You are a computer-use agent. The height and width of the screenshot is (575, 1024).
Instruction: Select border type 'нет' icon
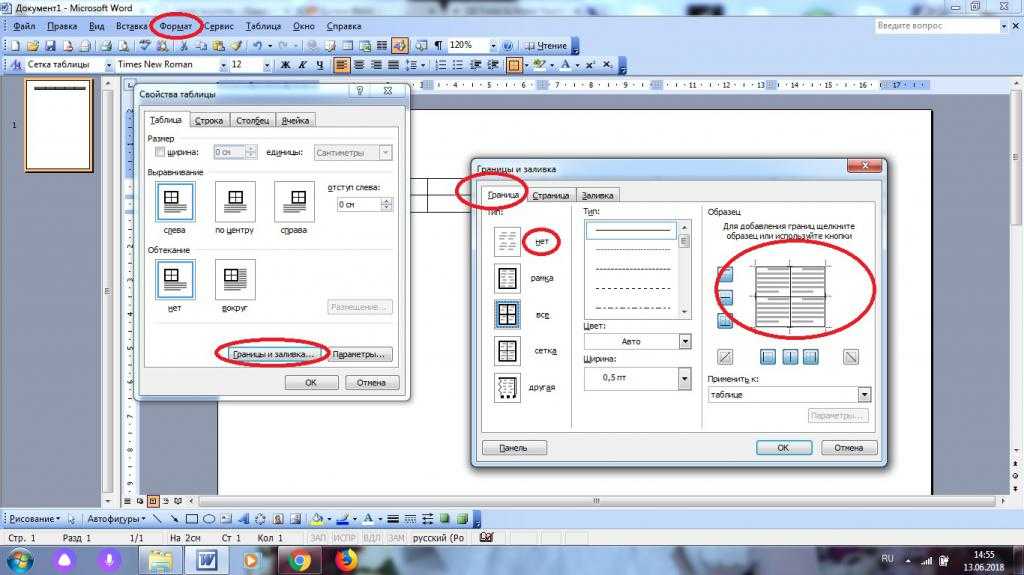[507, 242]
